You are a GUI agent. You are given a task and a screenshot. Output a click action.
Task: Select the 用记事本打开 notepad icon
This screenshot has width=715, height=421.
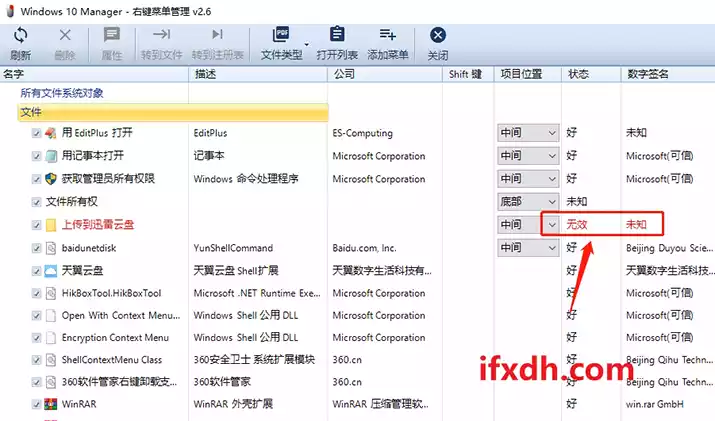pos(51,156)
